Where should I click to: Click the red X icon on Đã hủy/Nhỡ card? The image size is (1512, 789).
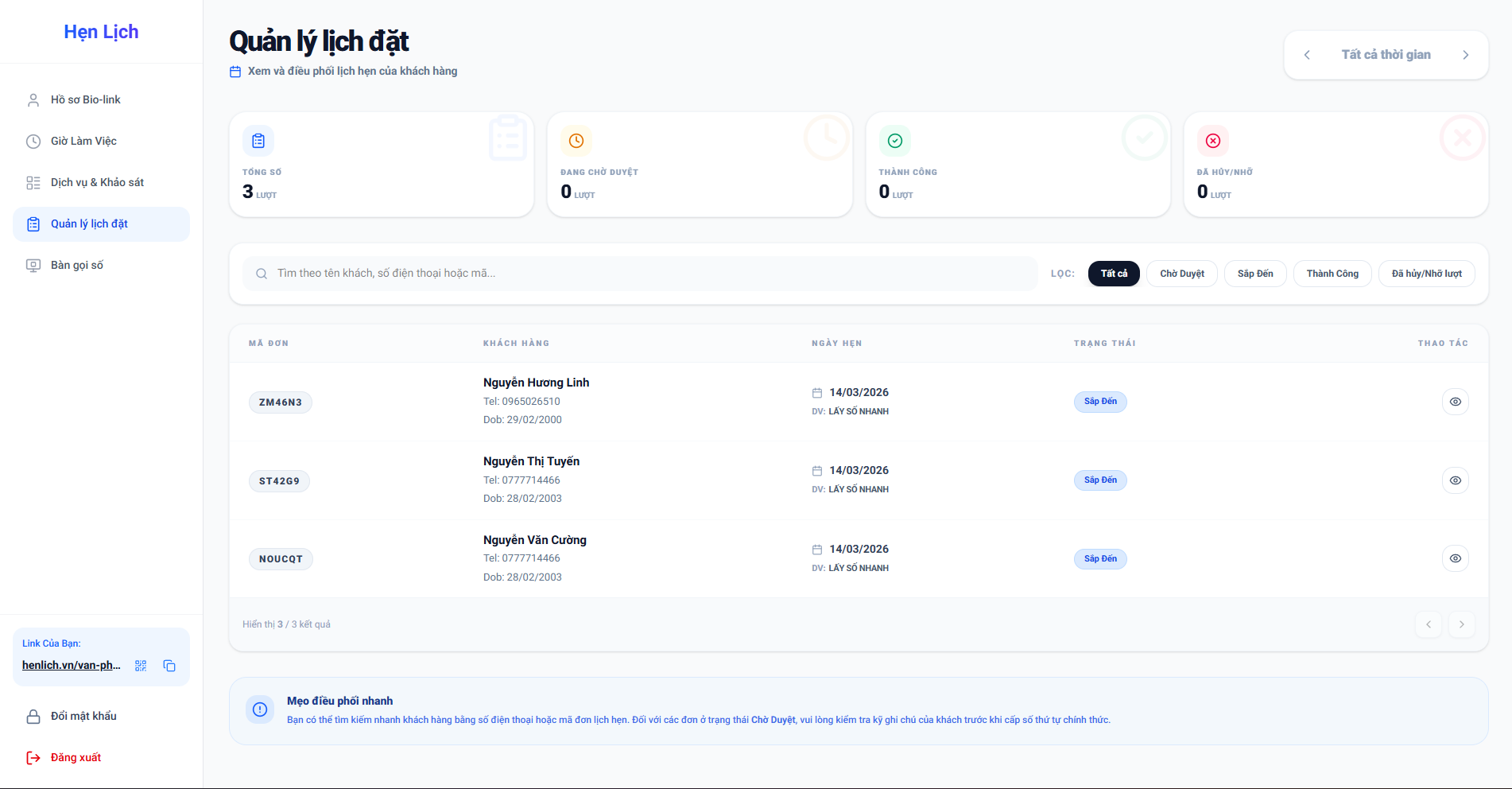1213,141
